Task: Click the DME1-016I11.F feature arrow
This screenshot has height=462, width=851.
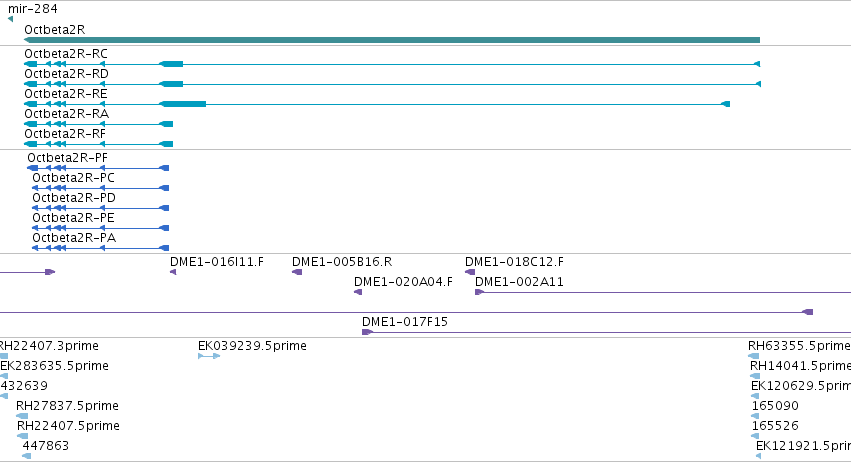Action: coord(173,272)
